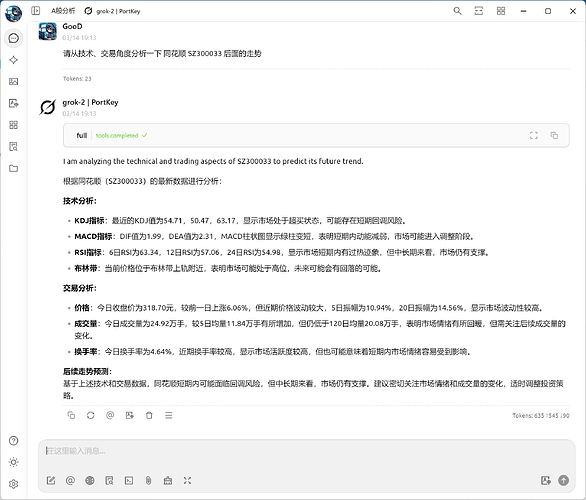Open MCP tools terminal icon in input toolbar
Screen dimensions: 586x500
129,481
